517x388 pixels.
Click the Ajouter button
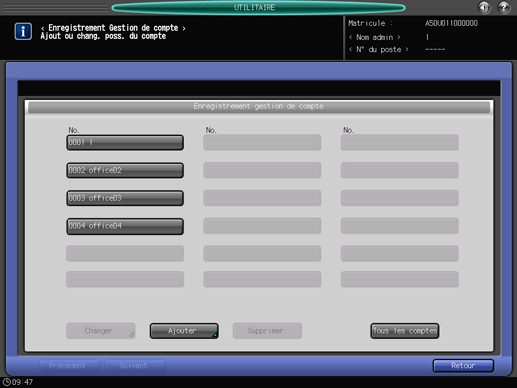184,331
